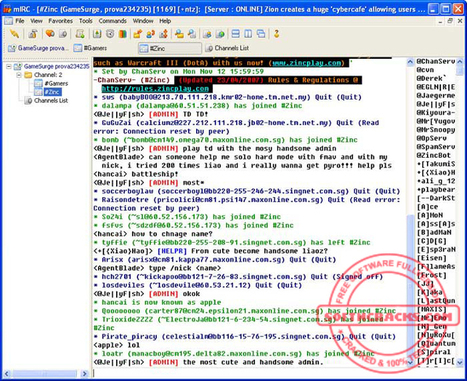This screenshot has height=381, width=467.
Task: Click chat scrollbar up arrow
Action: [410, 62]
